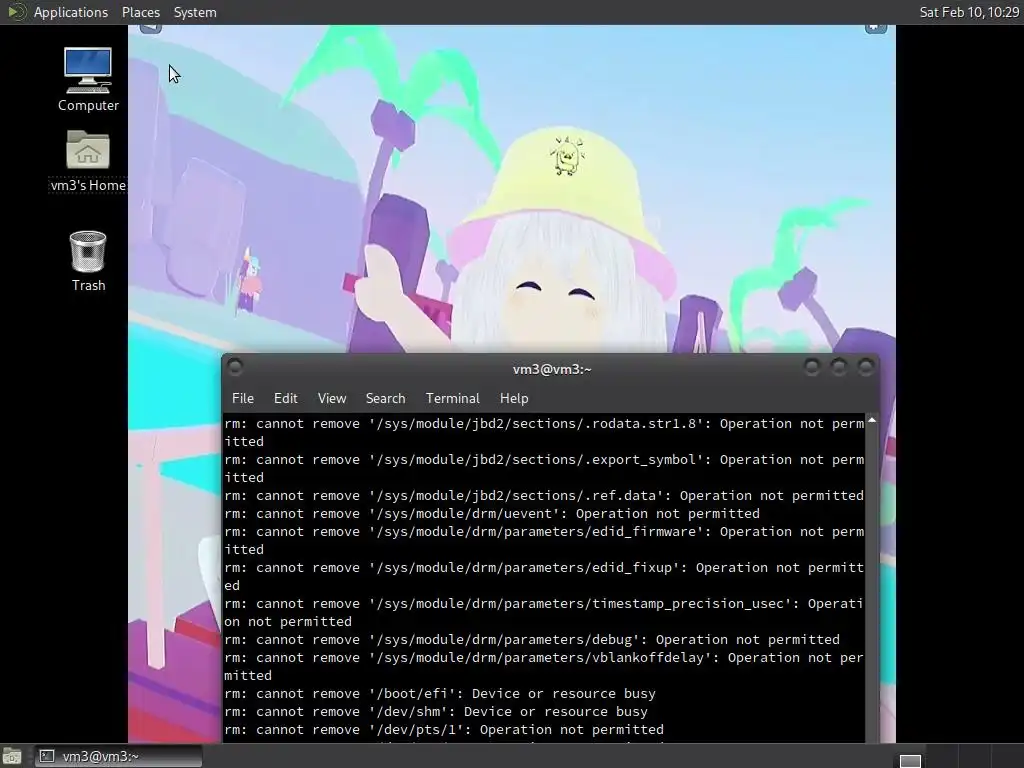Minimize the vm3@vm3:~ terminal window
The width and height of the screenshot is (1024, 768).
tap(812, 367)
